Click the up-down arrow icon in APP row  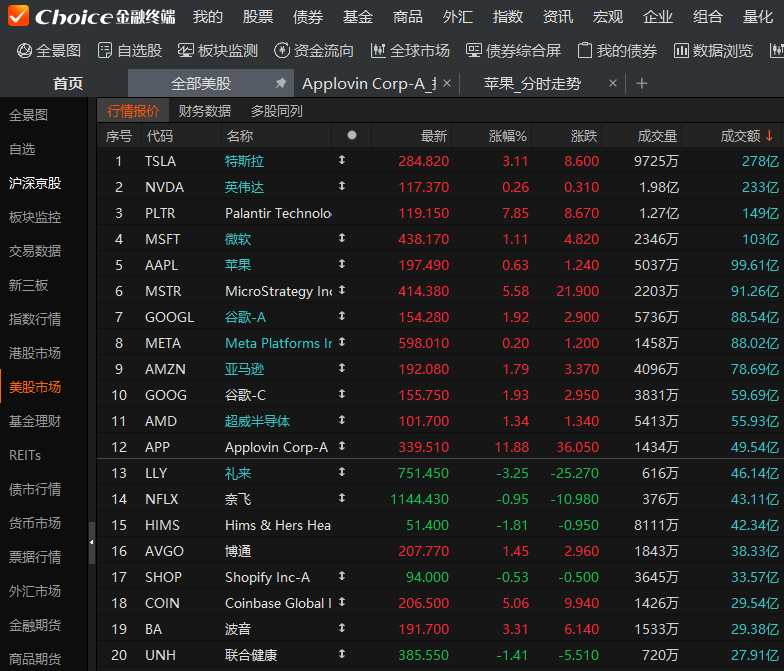click(x=342, y=446)
